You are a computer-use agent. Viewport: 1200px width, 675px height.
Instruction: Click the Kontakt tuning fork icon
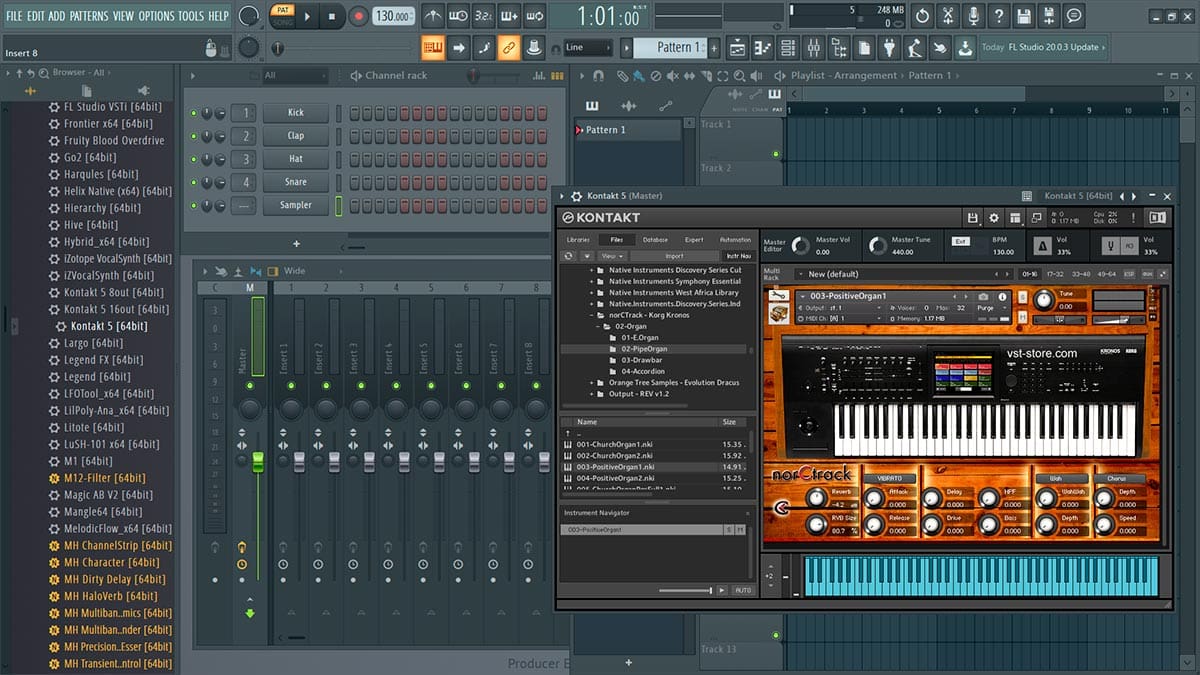coord(1110,245)
